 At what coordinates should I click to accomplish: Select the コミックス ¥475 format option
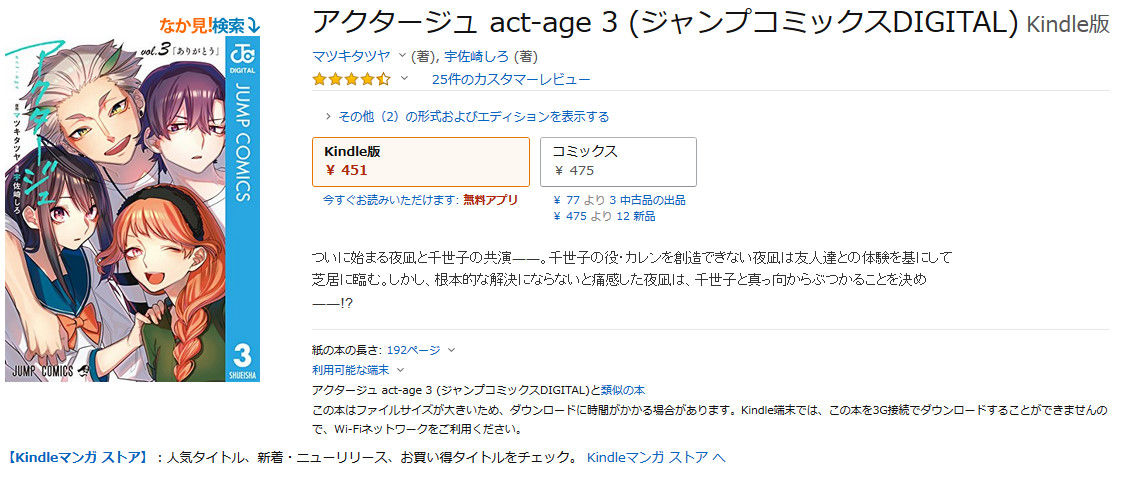[618, 161]
